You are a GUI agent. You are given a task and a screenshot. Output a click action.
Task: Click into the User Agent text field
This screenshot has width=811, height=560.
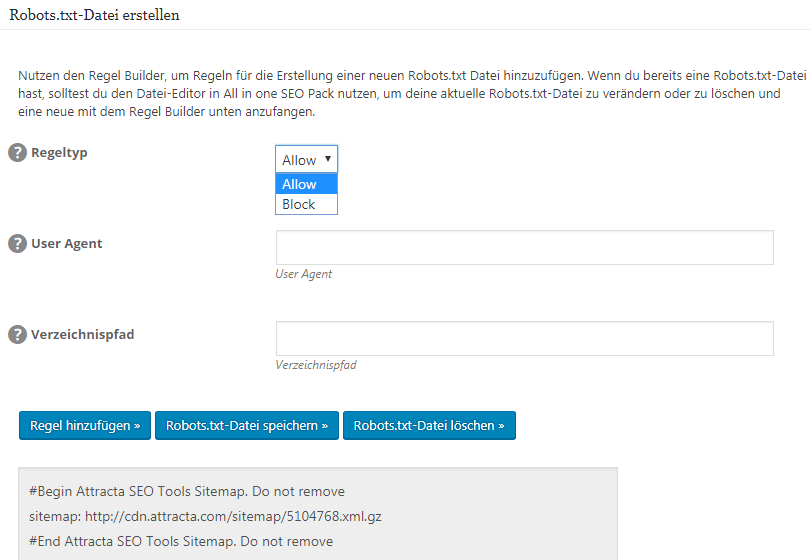[524, 248]
